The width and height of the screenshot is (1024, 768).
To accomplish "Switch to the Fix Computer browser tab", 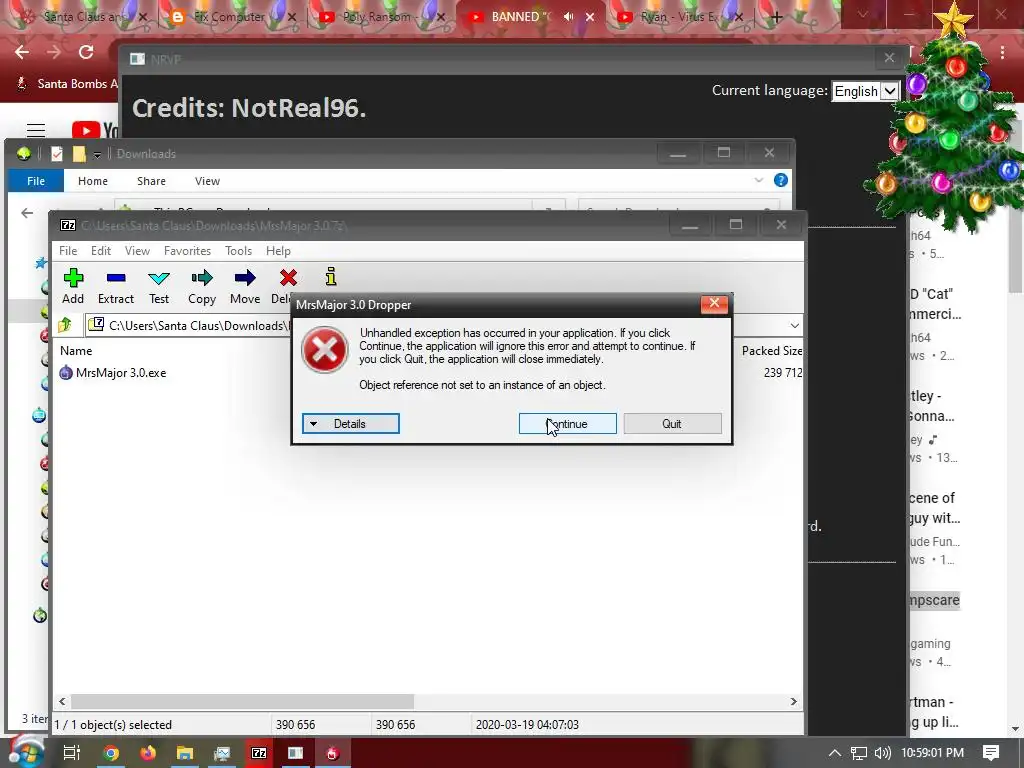I will pos(229,17).
